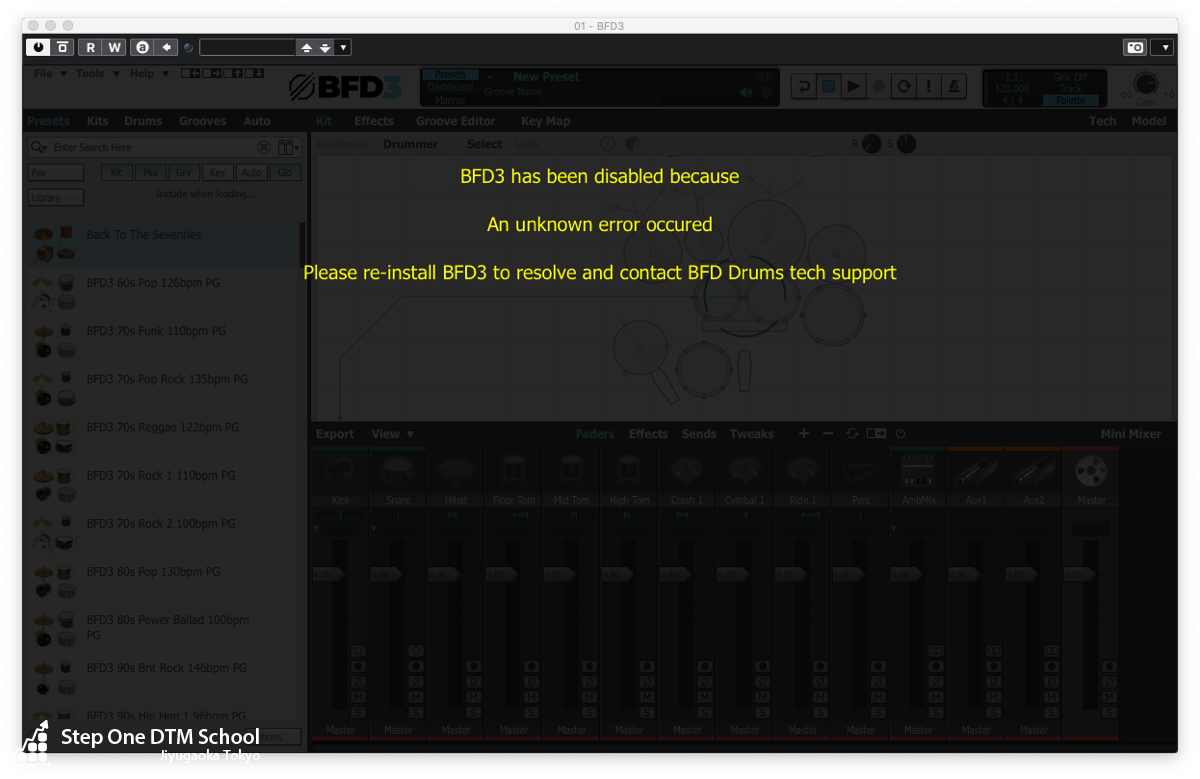Switch to Grooves browser tab
The width and height of the screenshot is (1200, 779).
point(203,121)
